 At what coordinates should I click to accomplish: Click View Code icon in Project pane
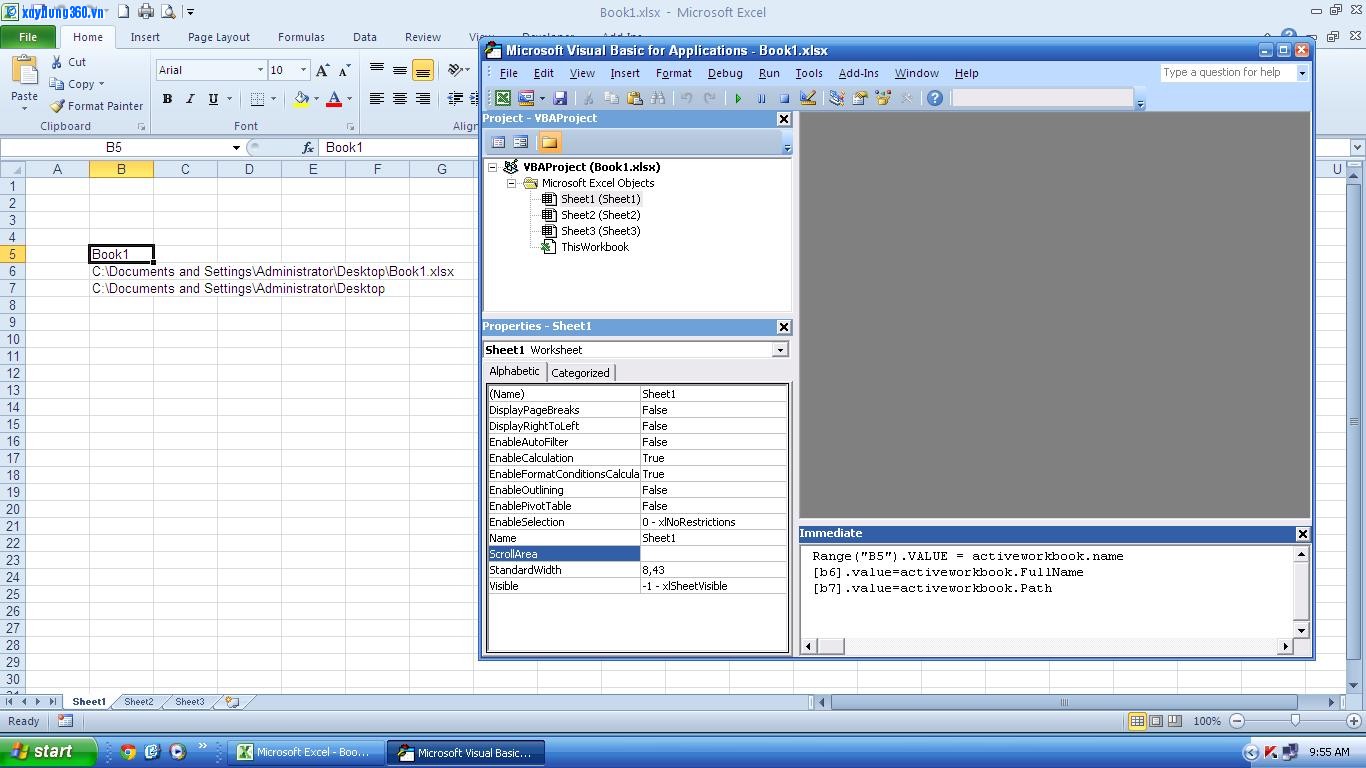498,142
